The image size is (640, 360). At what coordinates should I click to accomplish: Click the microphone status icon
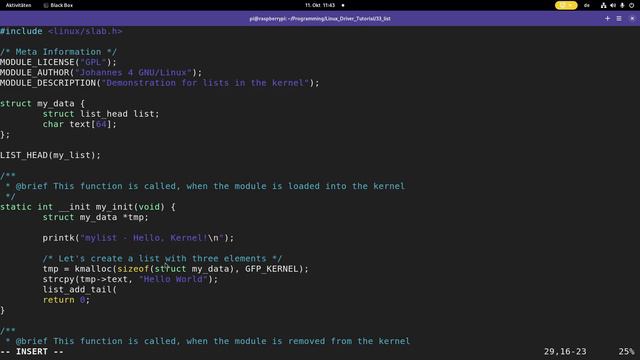622,5
